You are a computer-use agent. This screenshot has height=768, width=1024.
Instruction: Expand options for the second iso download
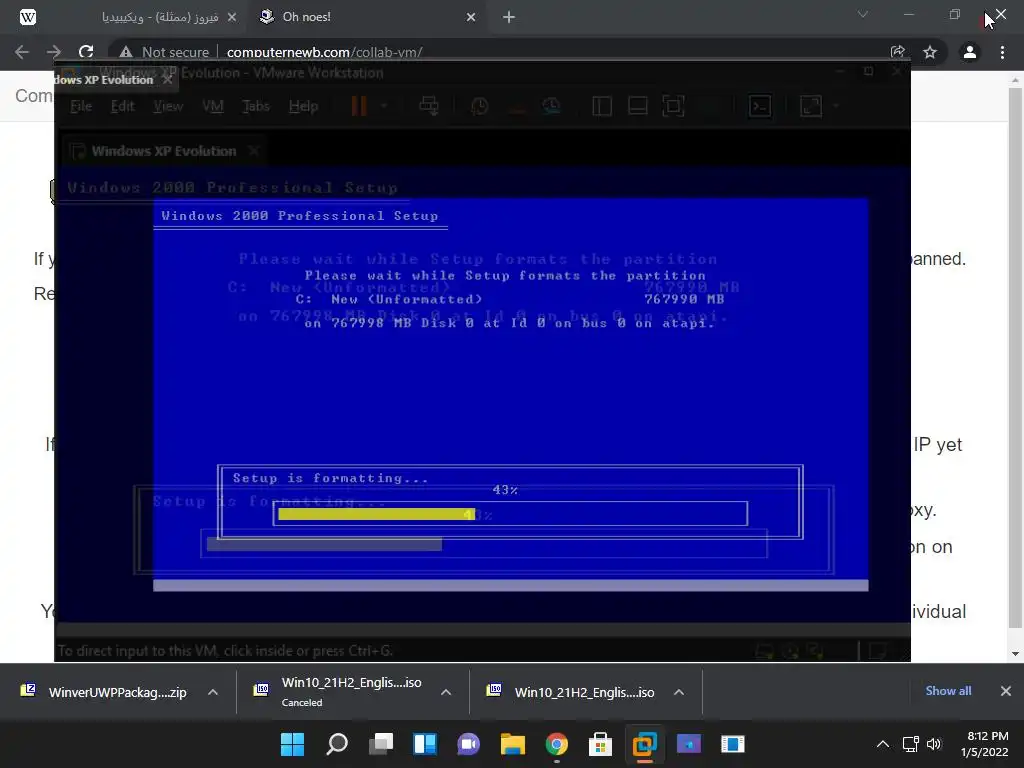(x=679, y=692)
